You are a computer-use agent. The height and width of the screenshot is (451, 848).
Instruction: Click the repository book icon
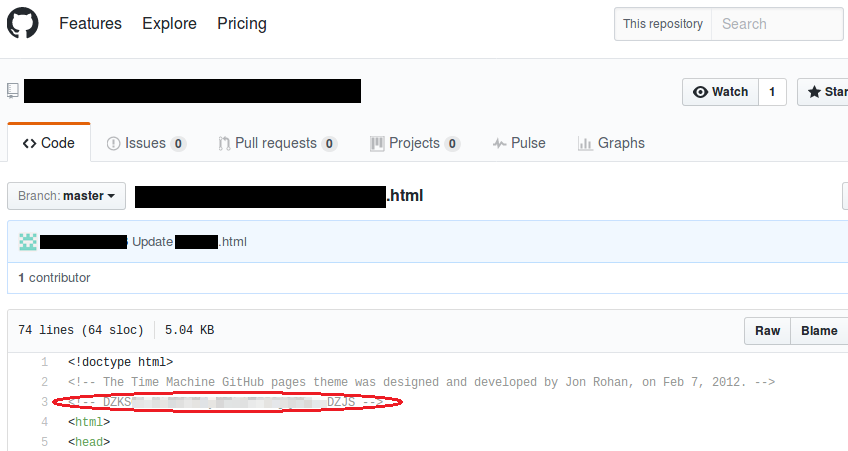pyautogui.click(x=13, y=91)
